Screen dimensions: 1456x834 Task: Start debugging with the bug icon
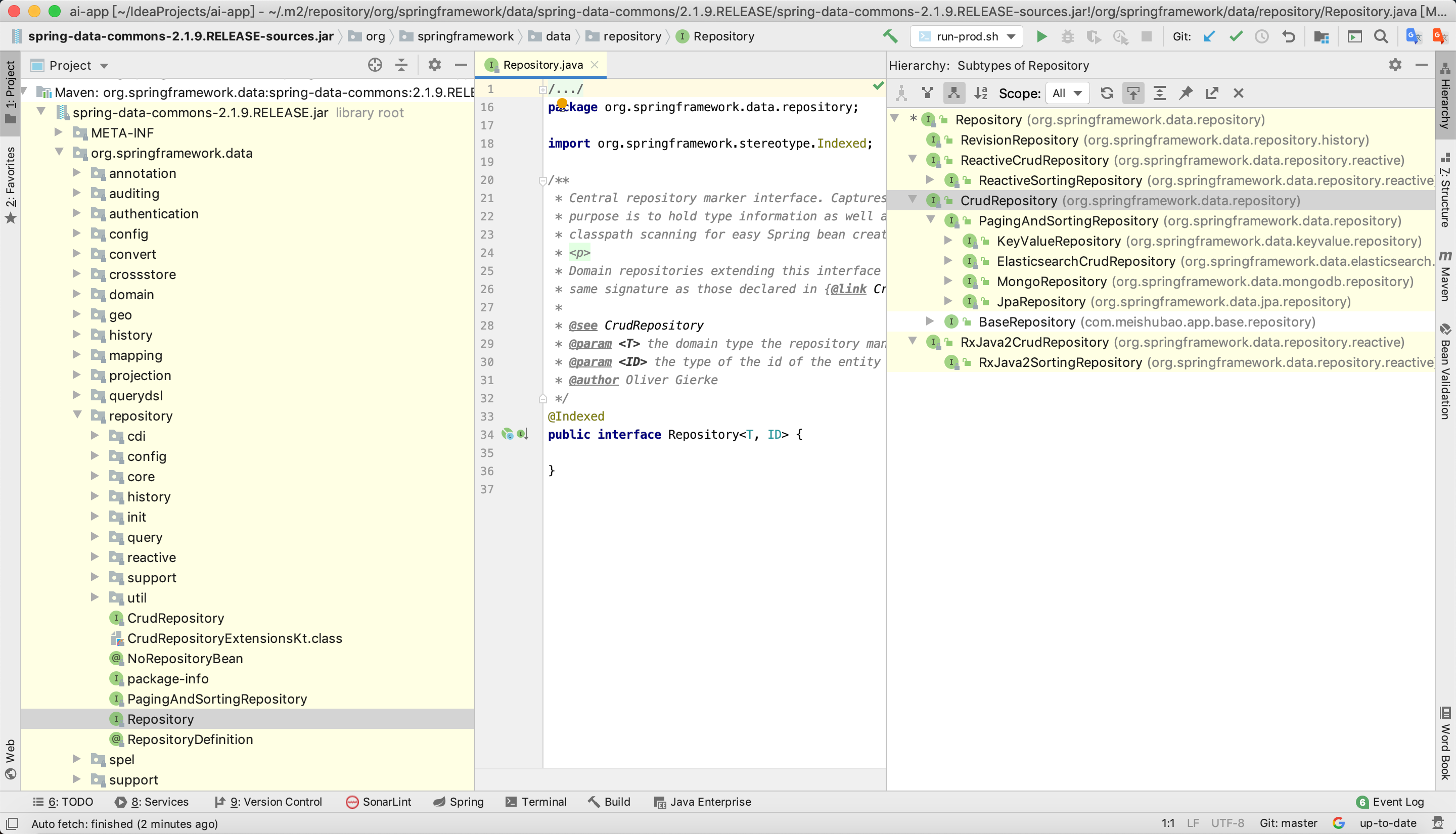coord(1068,36)
